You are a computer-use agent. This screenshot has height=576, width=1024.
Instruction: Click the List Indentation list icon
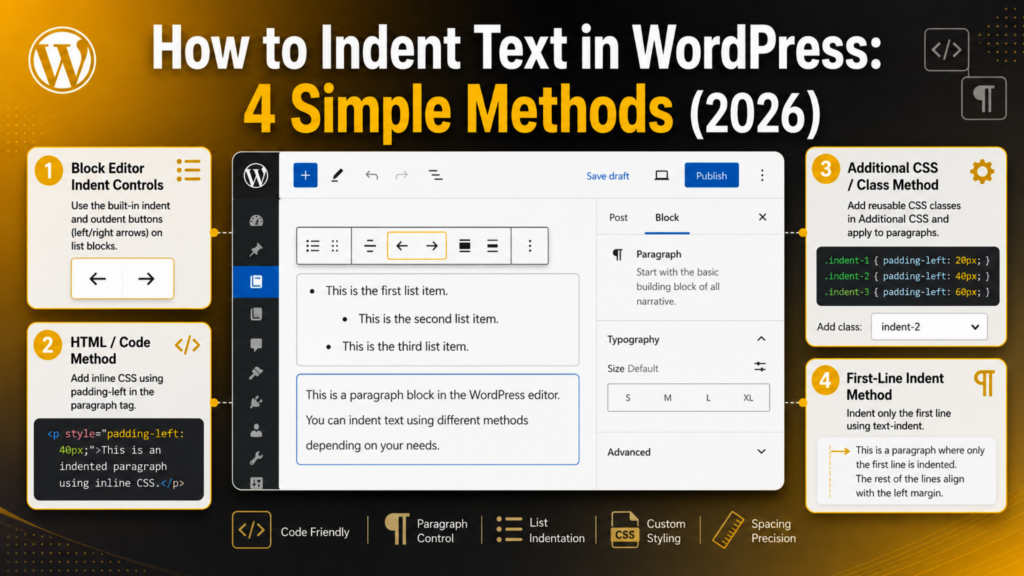click(509, 530)
